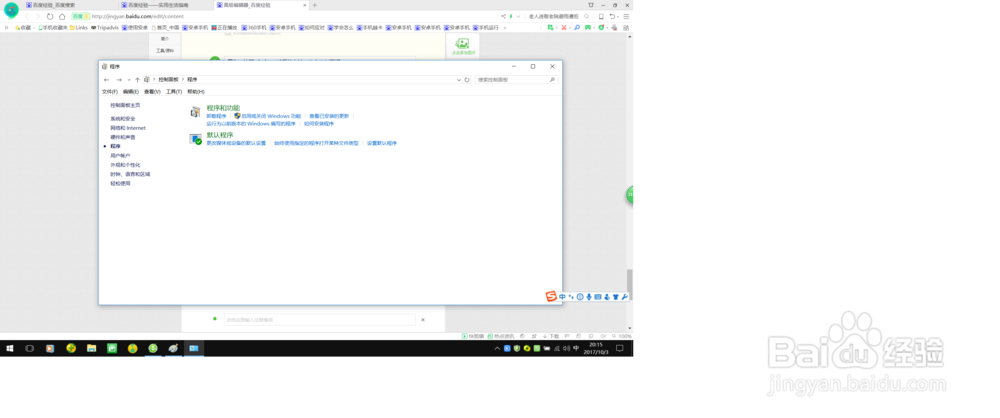This screenshot has height=418, width=1000.
Task: Click the Control Panel taskbar button
Action: [x=194, y=348]
